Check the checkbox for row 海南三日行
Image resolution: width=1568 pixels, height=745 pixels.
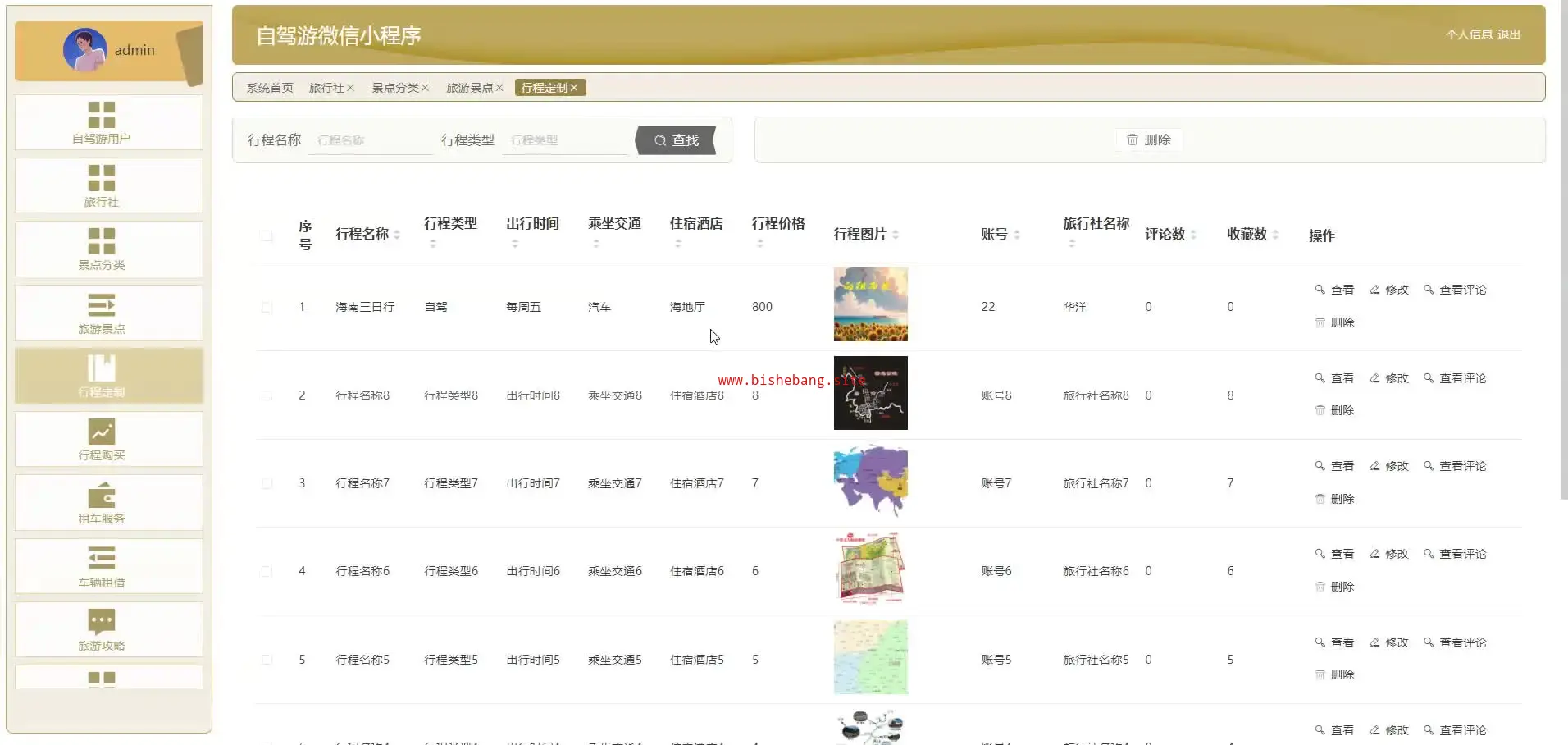tap(267, 308)
